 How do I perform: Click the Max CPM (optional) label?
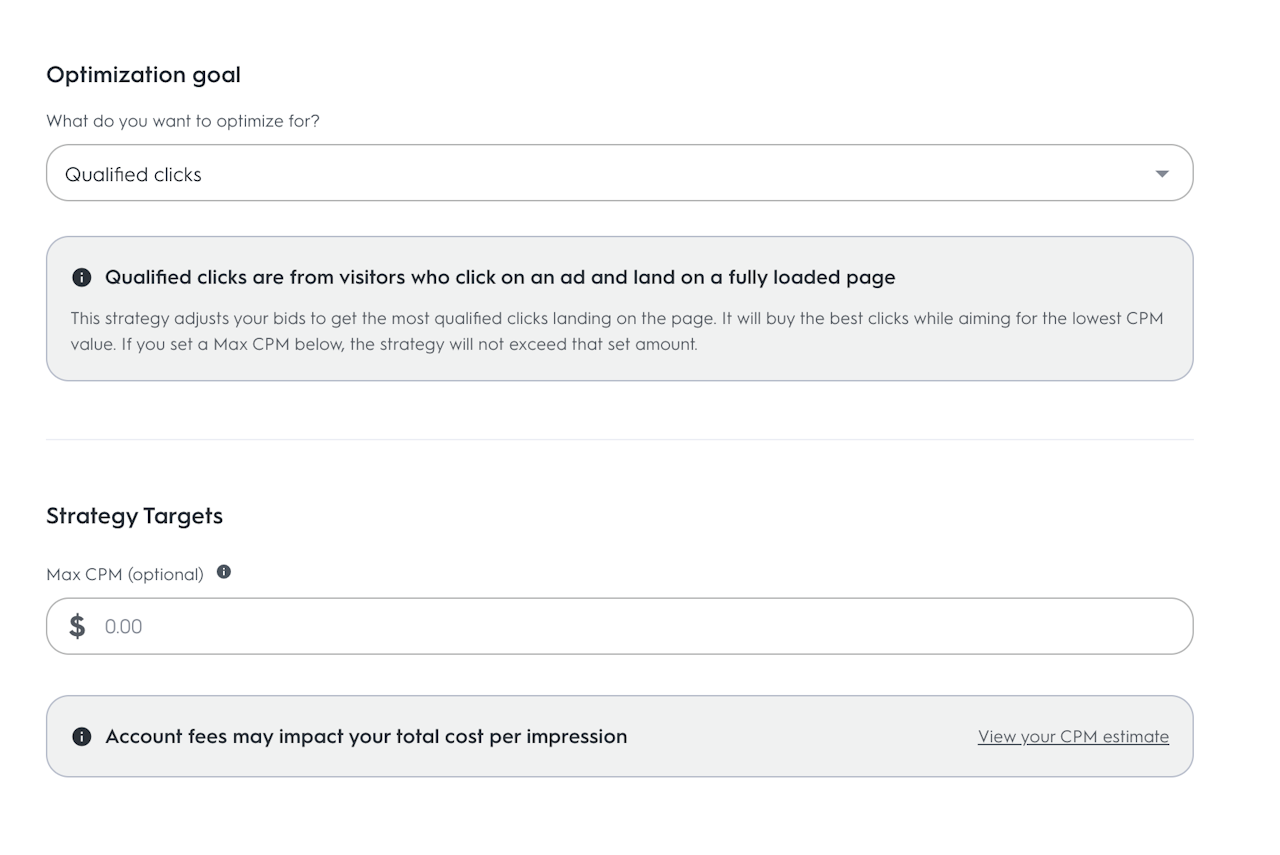125,574
